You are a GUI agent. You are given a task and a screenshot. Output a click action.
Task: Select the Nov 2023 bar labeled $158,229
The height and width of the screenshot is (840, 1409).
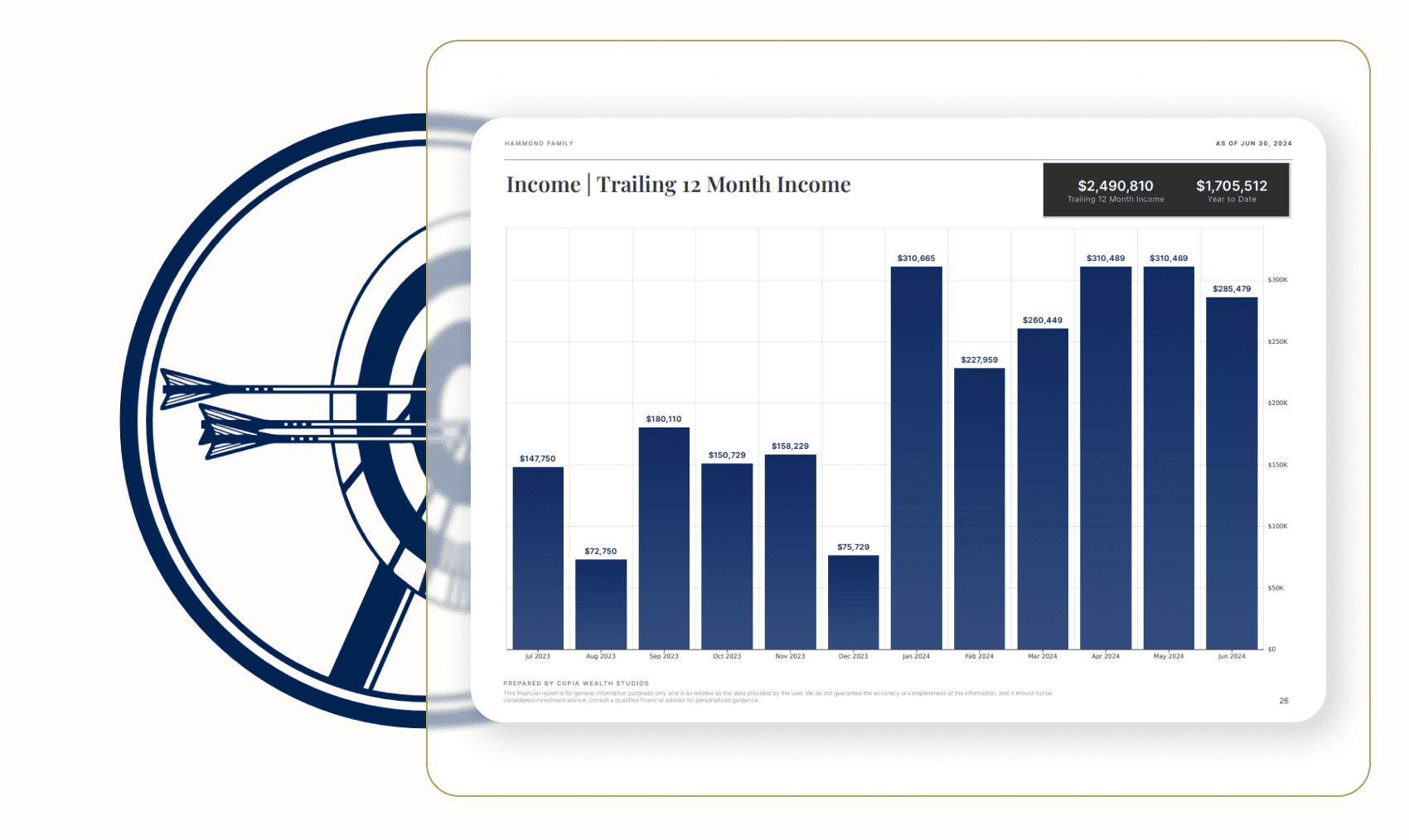point(790,552)
